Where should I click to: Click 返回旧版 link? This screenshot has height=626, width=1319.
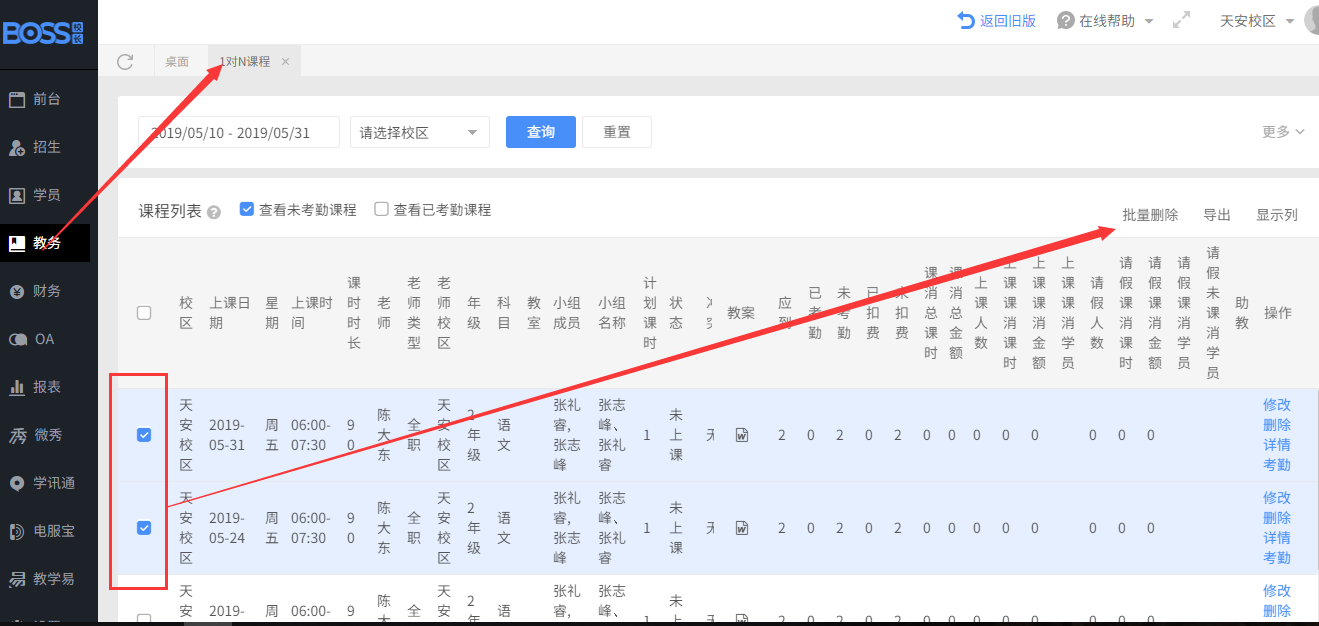click(x=996, y=21)
